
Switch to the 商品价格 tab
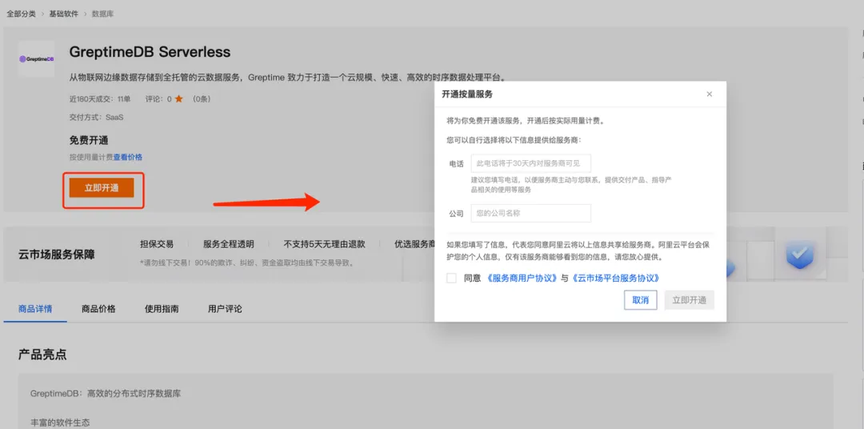99,309
